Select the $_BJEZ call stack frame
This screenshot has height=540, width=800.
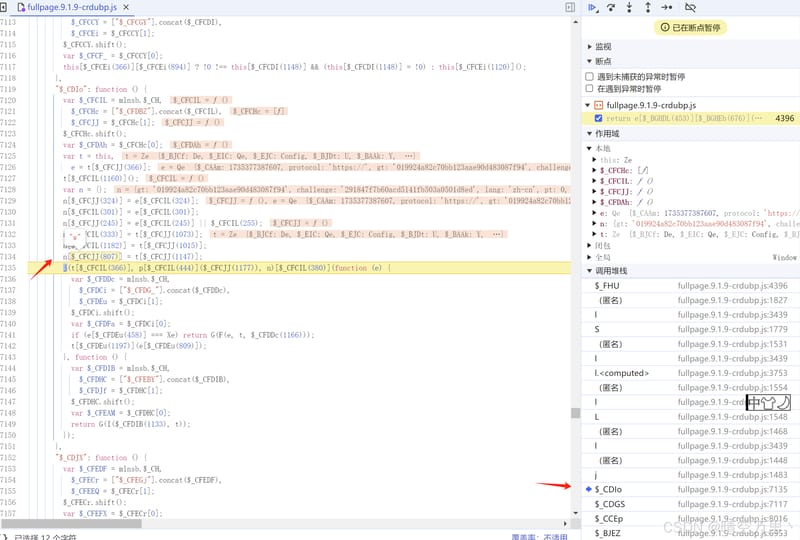(x=691, y=533)
